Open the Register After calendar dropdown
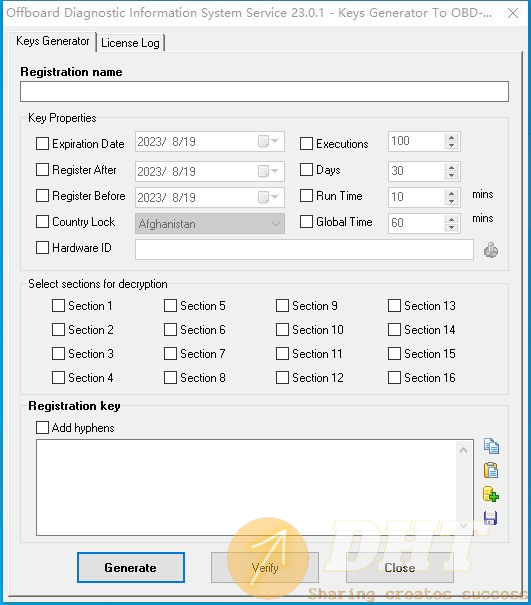 pos(269,171)
